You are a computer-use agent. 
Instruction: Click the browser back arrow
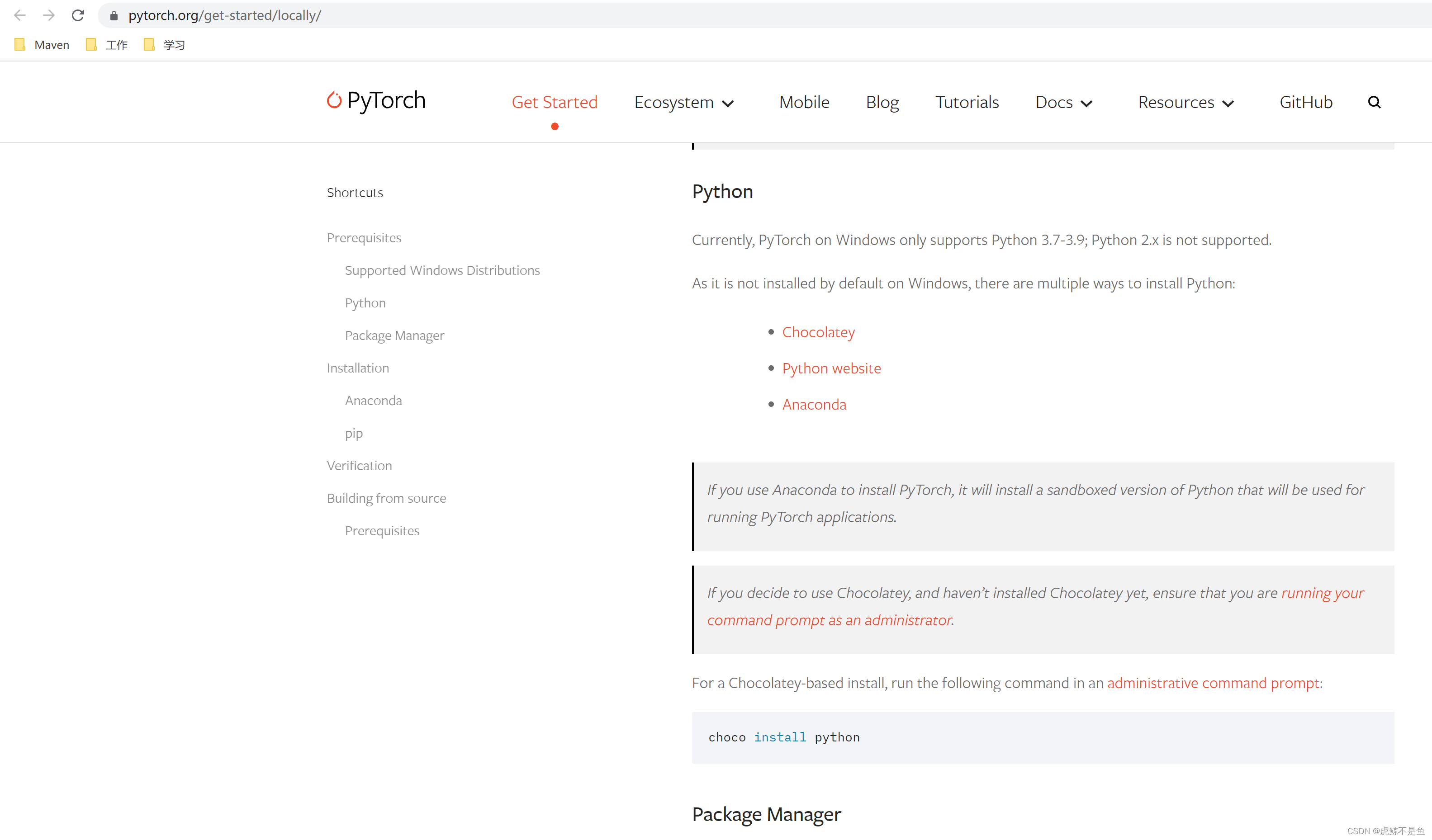tap(20, 15)
